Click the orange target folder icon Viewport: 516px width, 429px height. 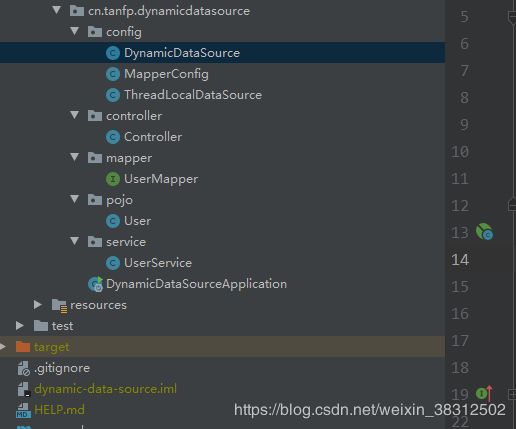coord(23,347)
